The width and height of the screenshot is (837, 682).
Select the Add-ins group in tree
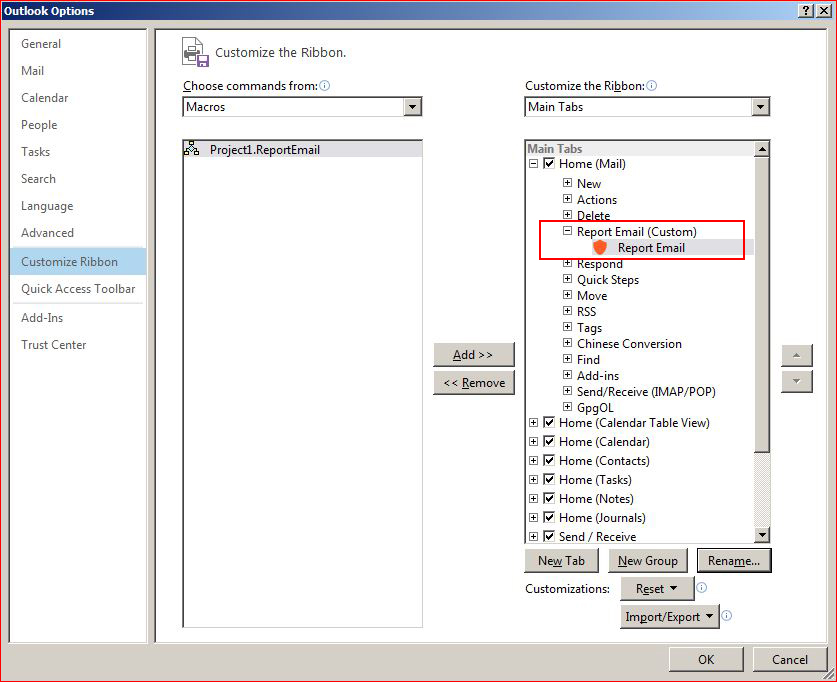598,376
